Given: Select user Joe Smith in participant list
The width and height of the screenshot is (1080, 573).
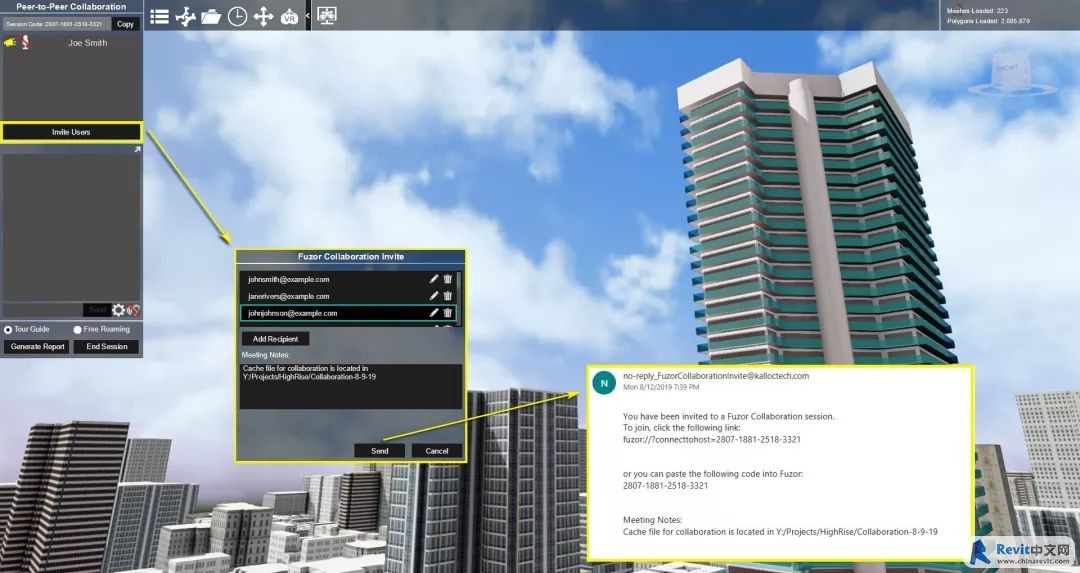Looking at the screenshot, I should (x=87, y=43).
